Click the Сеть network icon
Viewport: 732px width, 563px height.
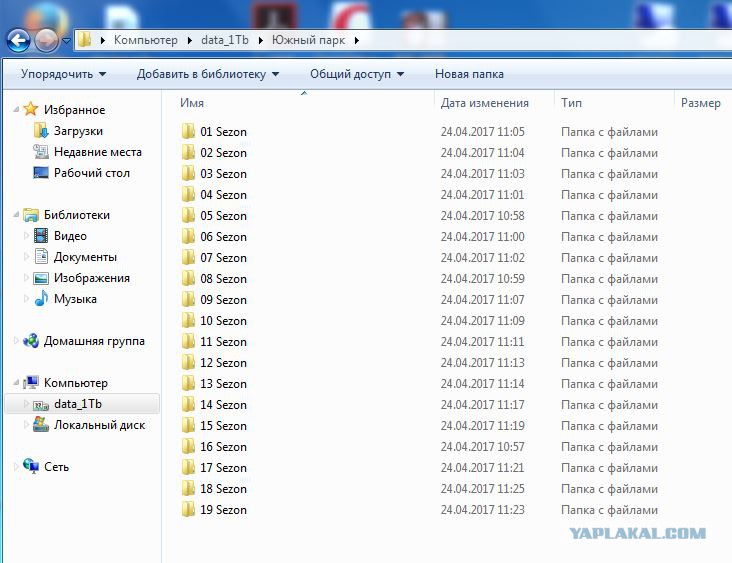pos(31,466)
